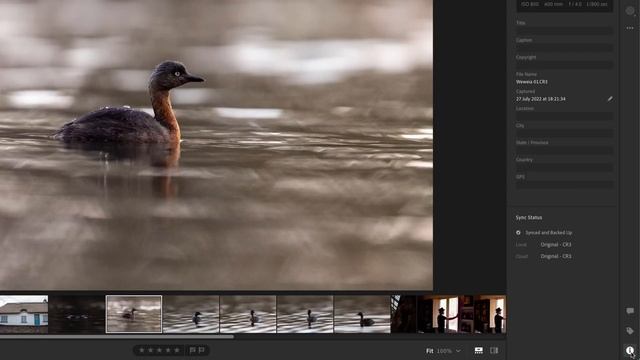Select the last water bird thumbnail, before the dark staircase photo

(x=362, y=314)
